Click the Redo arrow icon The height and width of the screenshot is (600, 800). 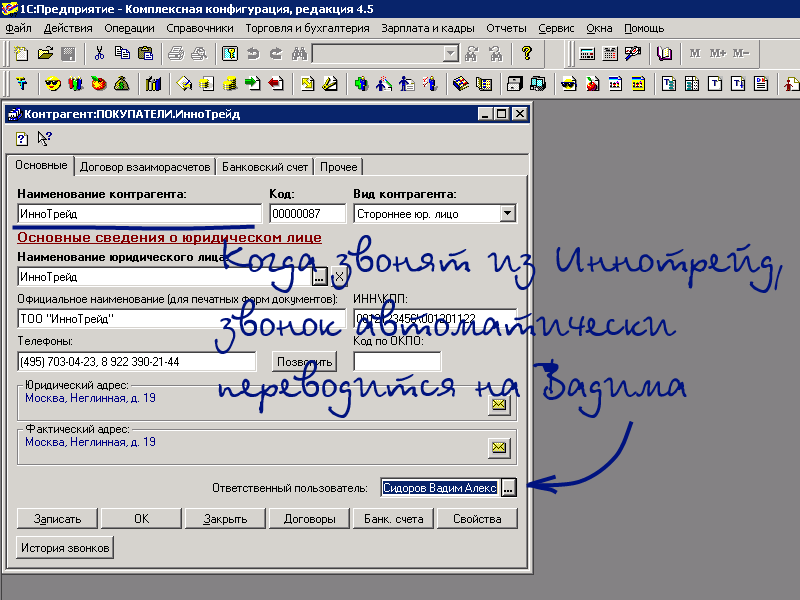click(x=276, y=53)
